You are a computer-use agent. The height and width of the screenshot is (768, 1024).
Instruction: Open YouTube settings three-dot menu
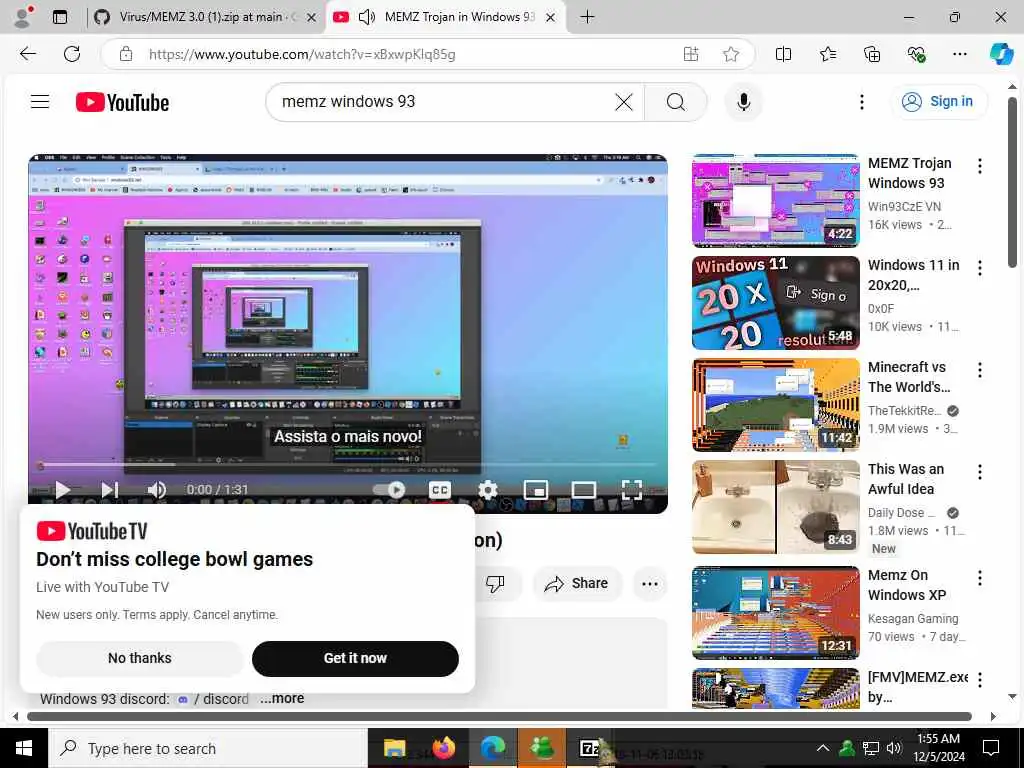click(x=861, y=102)
